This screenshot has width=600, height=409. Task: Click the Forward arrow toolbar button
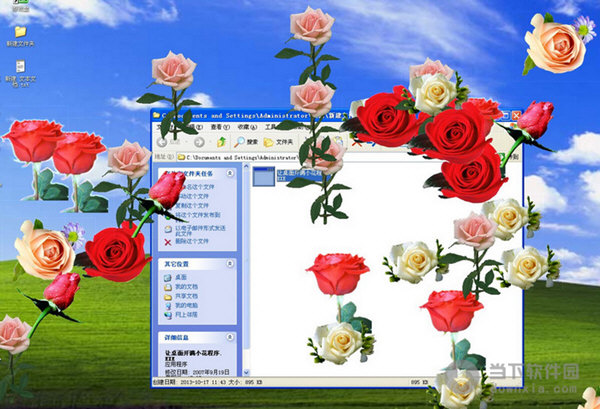tap(199, 142)
